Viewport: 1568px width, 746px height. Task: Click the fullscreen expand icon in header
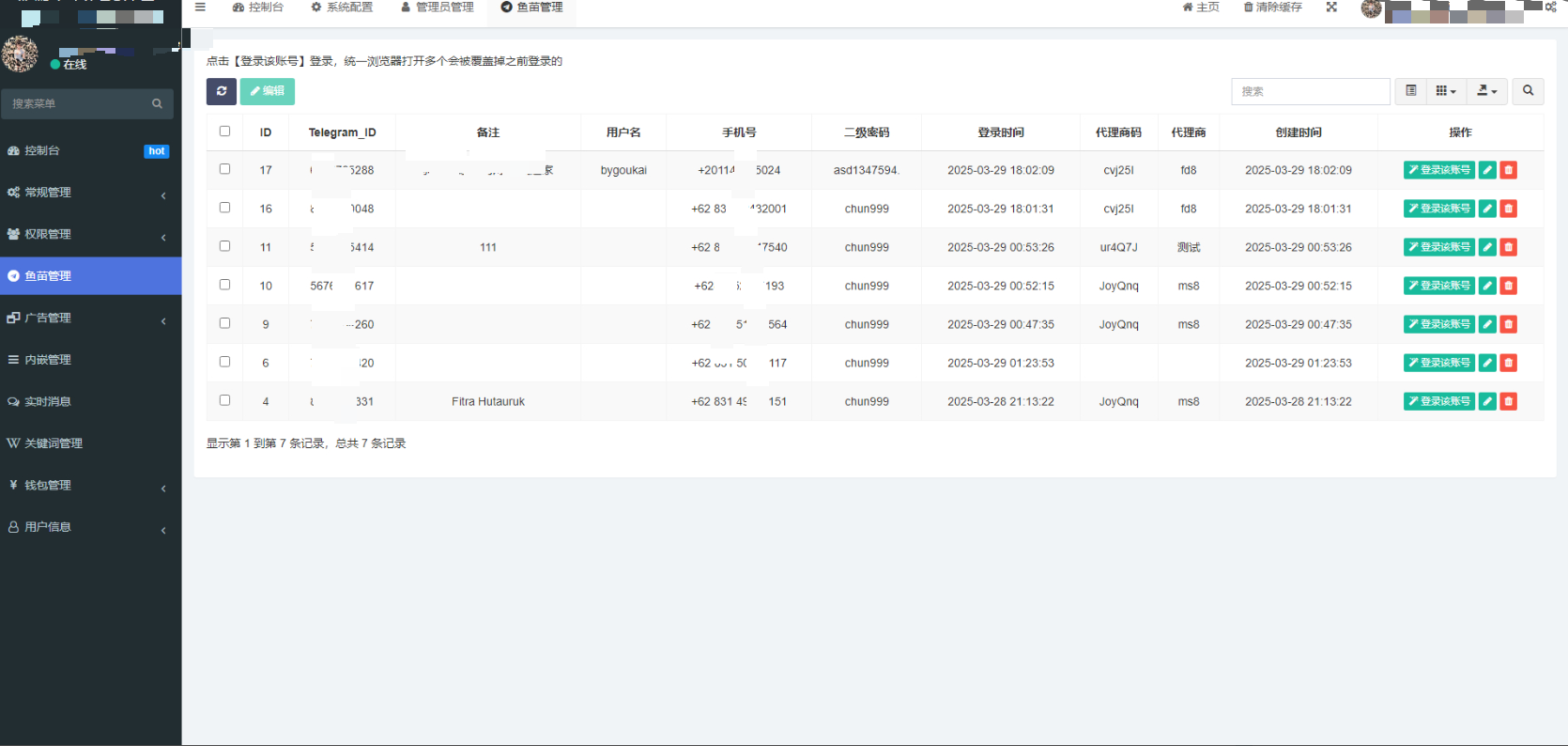1331,8
